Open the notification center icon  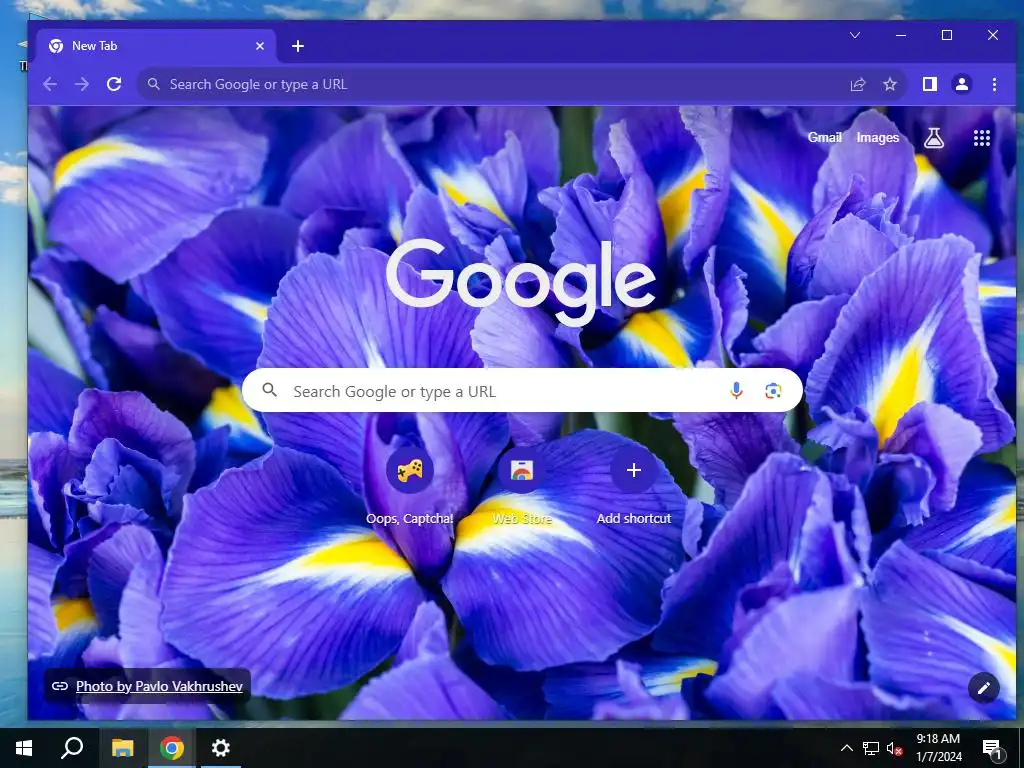tap(992, 749)
